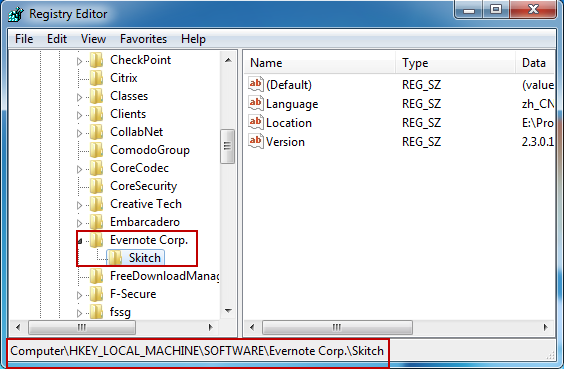Click the values pane scroll right arrow
This screenshot has height=369, width=564.
546,327
